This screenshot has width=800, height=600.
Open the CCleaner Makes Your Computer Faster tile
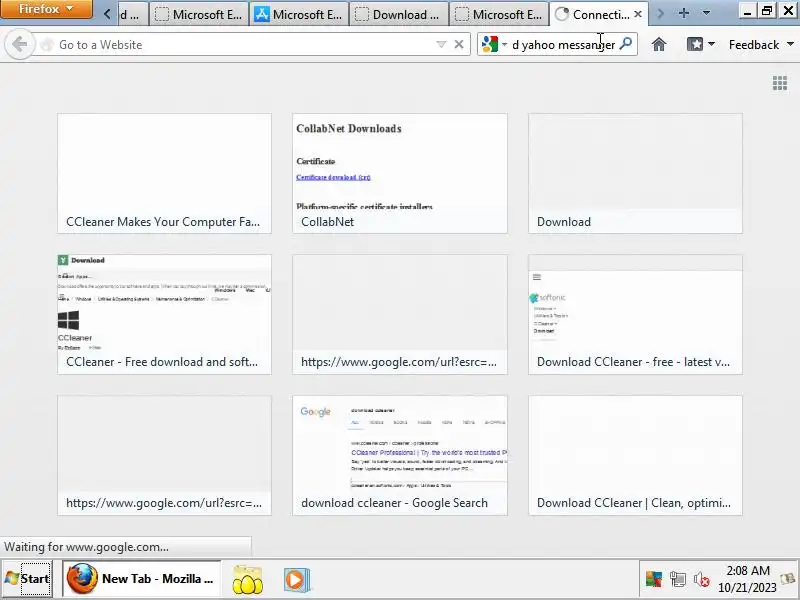[x=164, y=173]
